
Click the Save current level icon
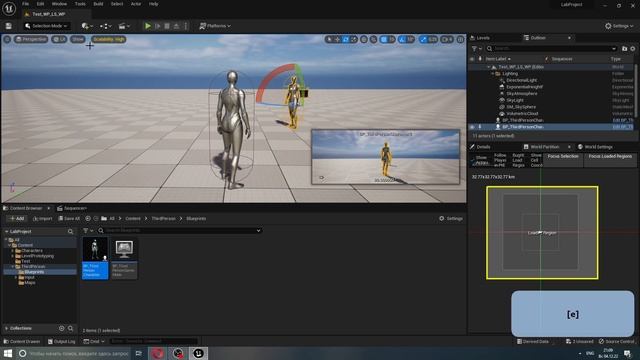[8, 26]
